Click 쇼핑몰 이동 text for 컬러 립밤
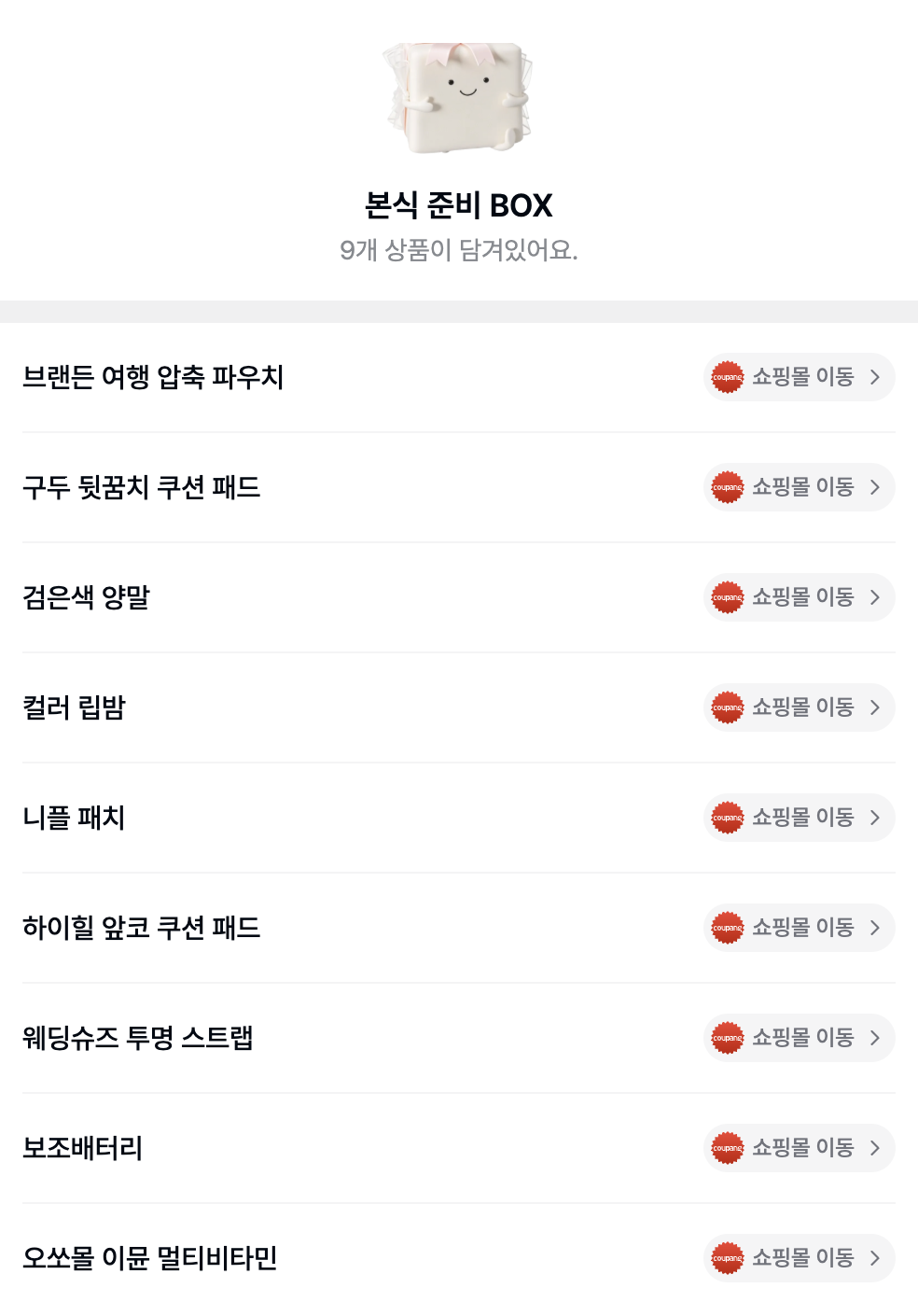 coord(802,707)
